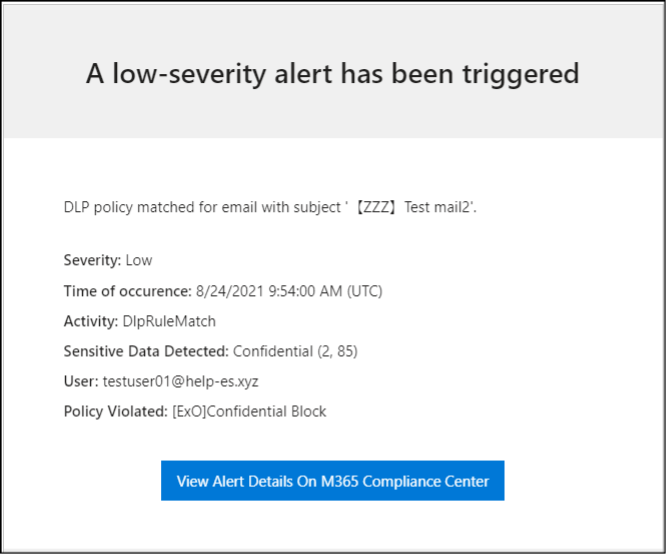Click the User label
Image resolution: width=666 pixels, height=554 pixels.
point(81,382)
